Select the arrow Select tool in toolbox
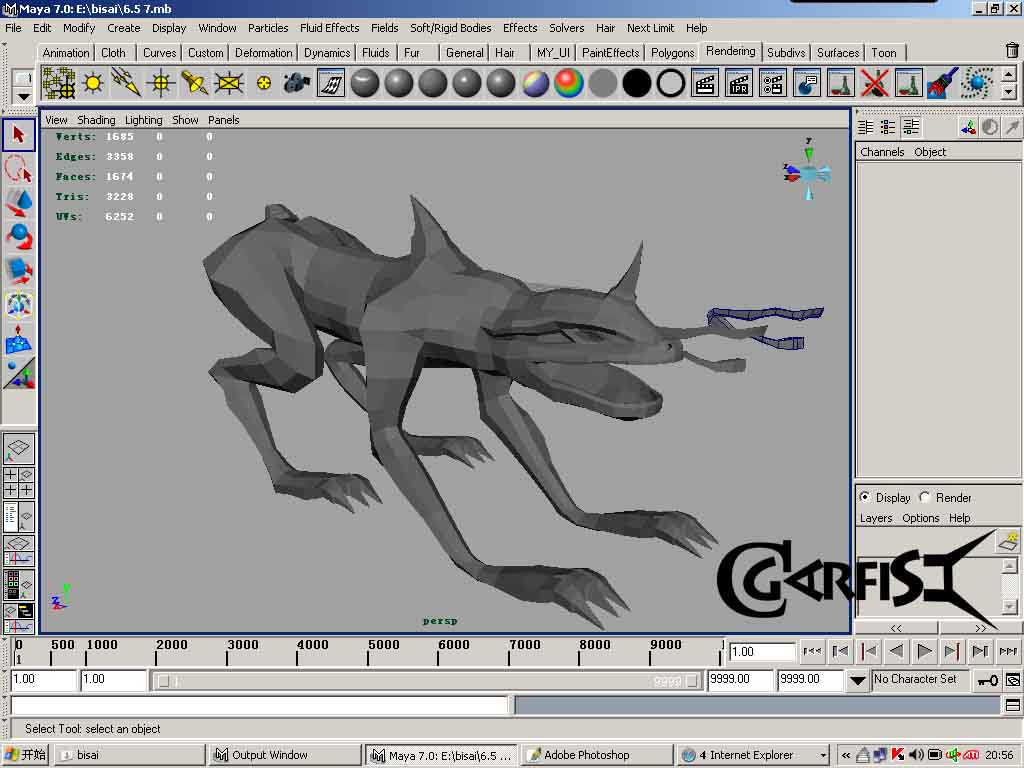1024x768 pixels. click(x=18, y=135)
